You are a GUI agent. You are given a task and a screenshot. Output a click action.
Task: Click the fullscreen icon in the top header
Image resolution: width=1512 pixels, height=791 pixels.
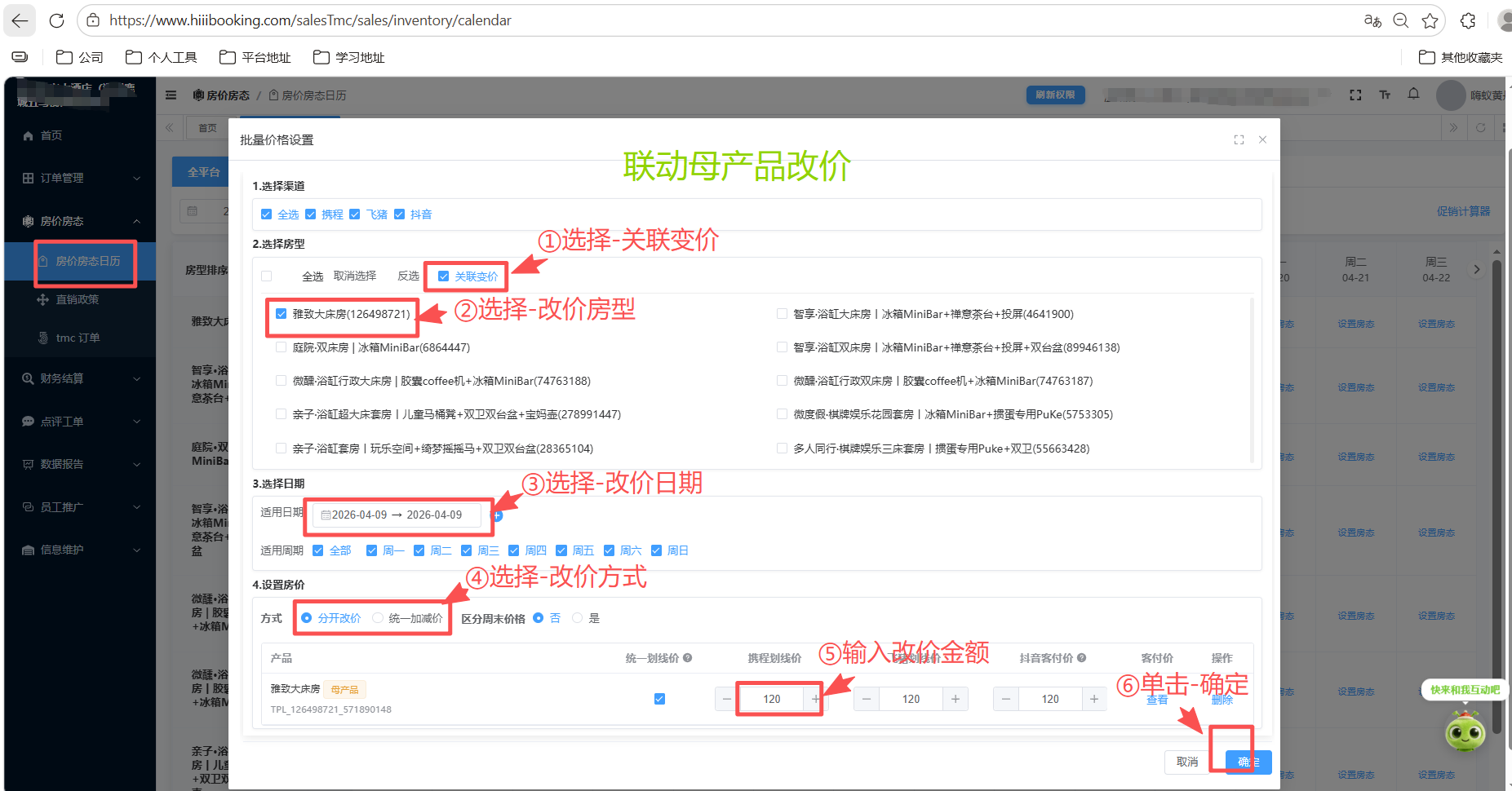1355,95
